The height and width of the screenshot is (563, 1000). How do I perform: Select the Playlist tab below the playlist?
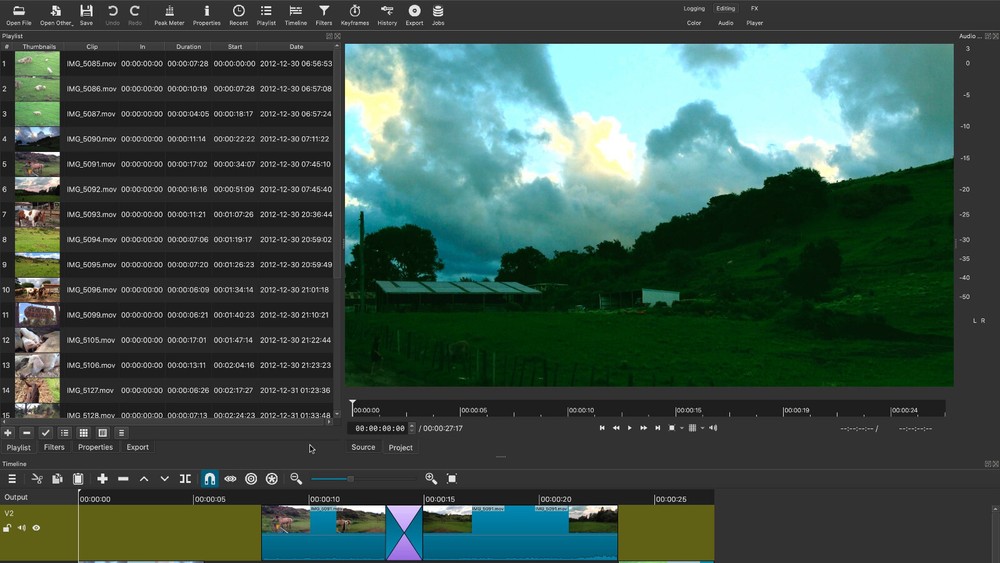click(x=18, y=448)
